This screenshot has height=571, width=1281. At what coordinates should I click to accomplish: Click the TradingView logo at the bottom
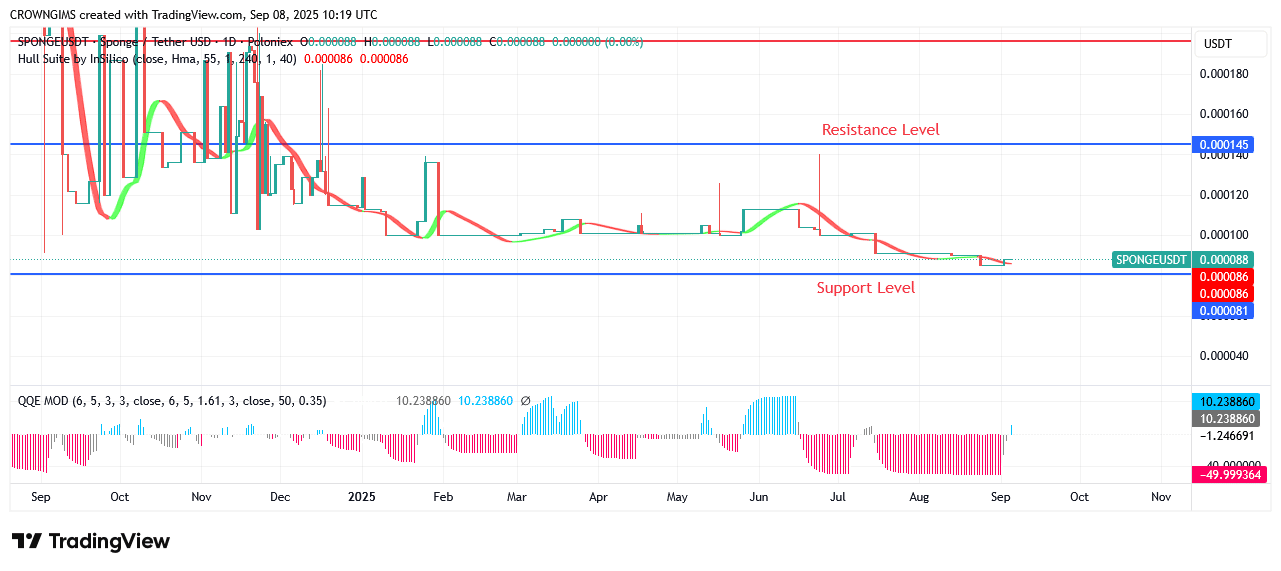[91, 541]
